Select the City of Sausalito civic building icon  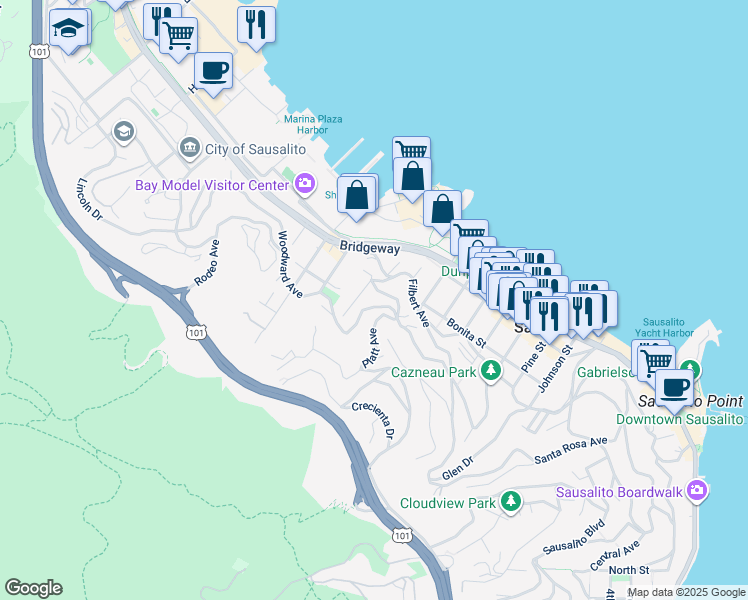190,148
